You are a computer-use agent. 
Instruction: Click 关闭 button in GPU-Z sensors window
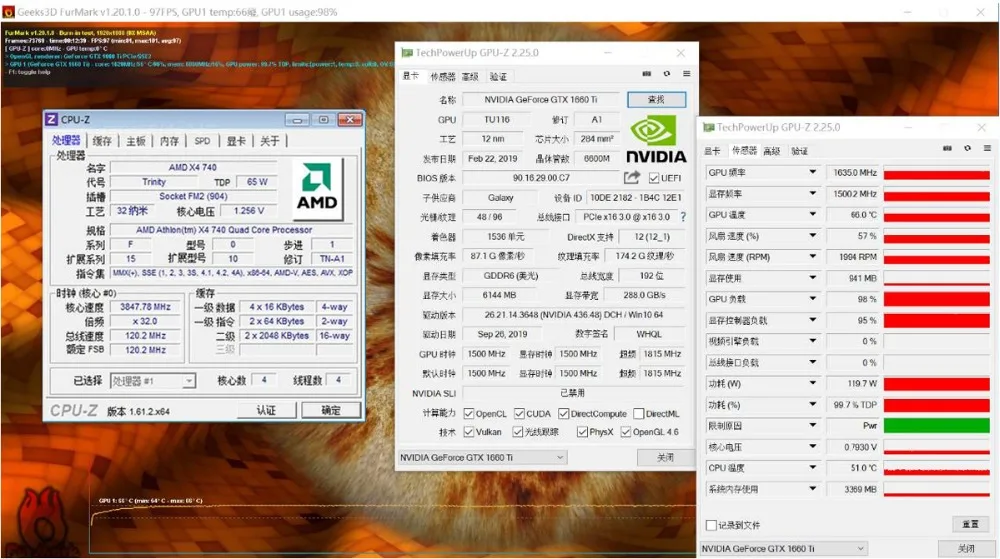click(966, 548)
